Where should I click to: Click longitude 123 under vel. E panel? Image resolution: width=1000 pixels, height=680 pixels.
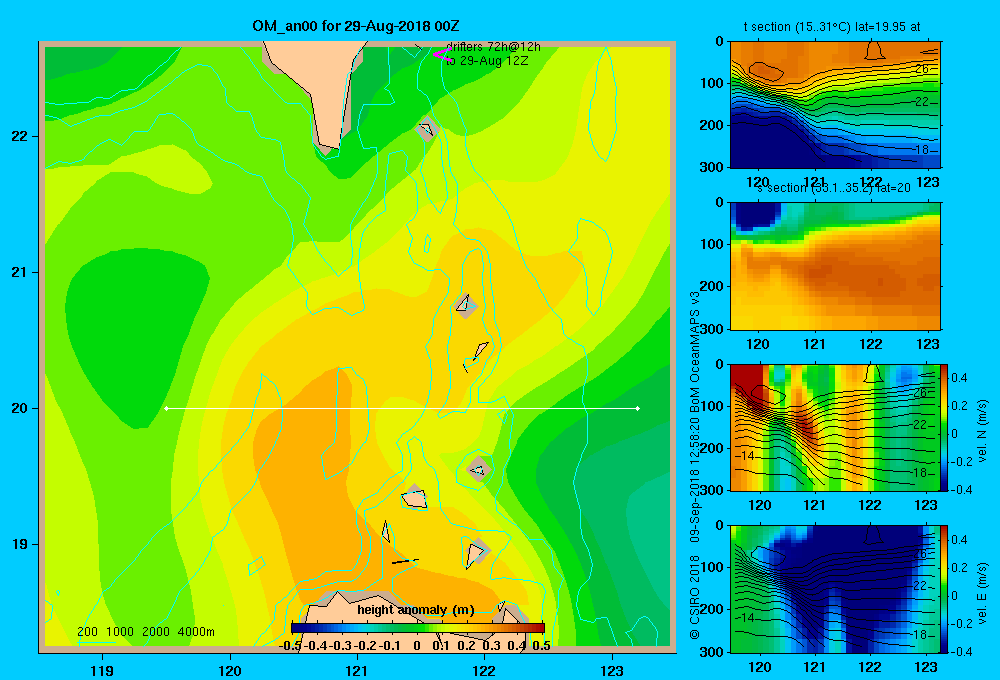click(926, 667)
